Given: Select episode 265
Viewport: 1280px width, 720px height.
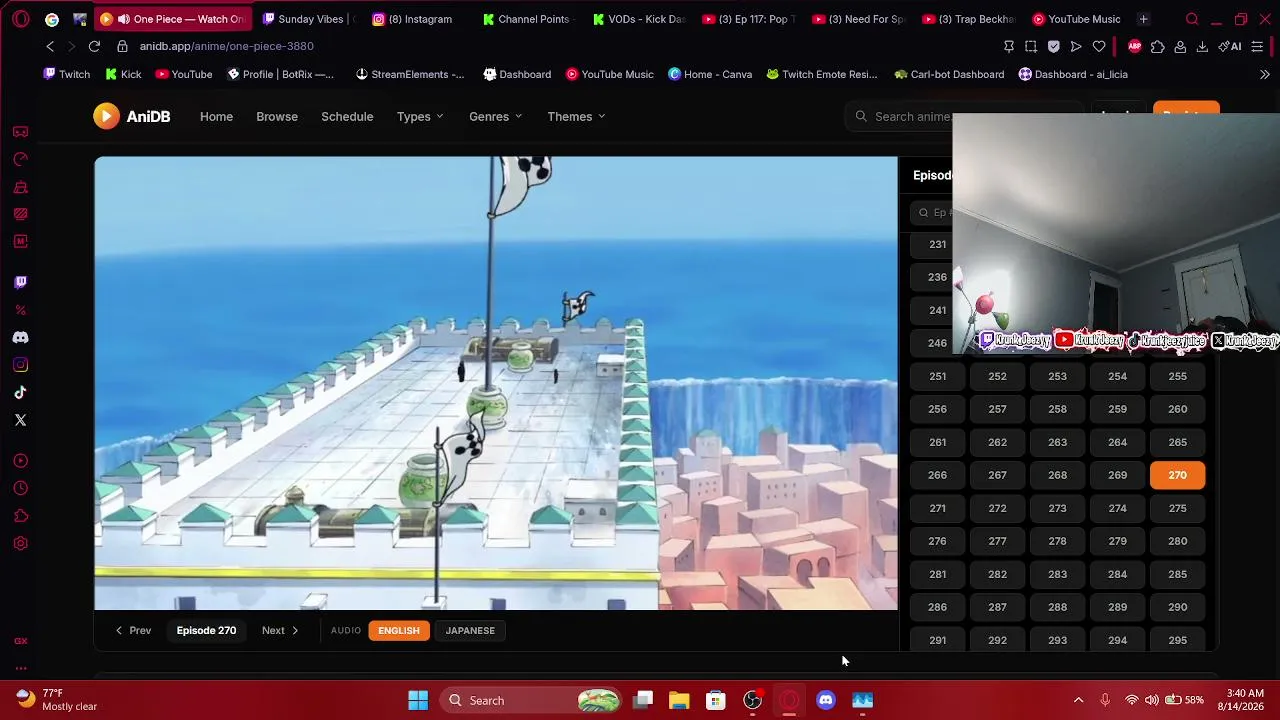Looking at the screenshot, I should 1178,442.
